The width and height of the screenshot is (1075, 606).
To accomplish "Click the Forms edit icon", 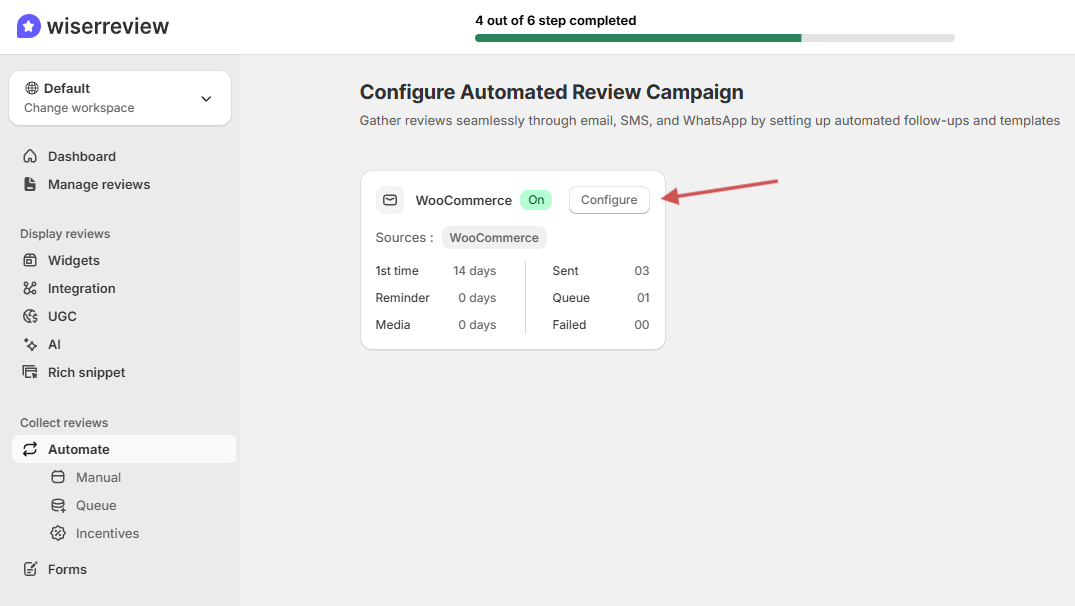I will (x=30, y=569).
